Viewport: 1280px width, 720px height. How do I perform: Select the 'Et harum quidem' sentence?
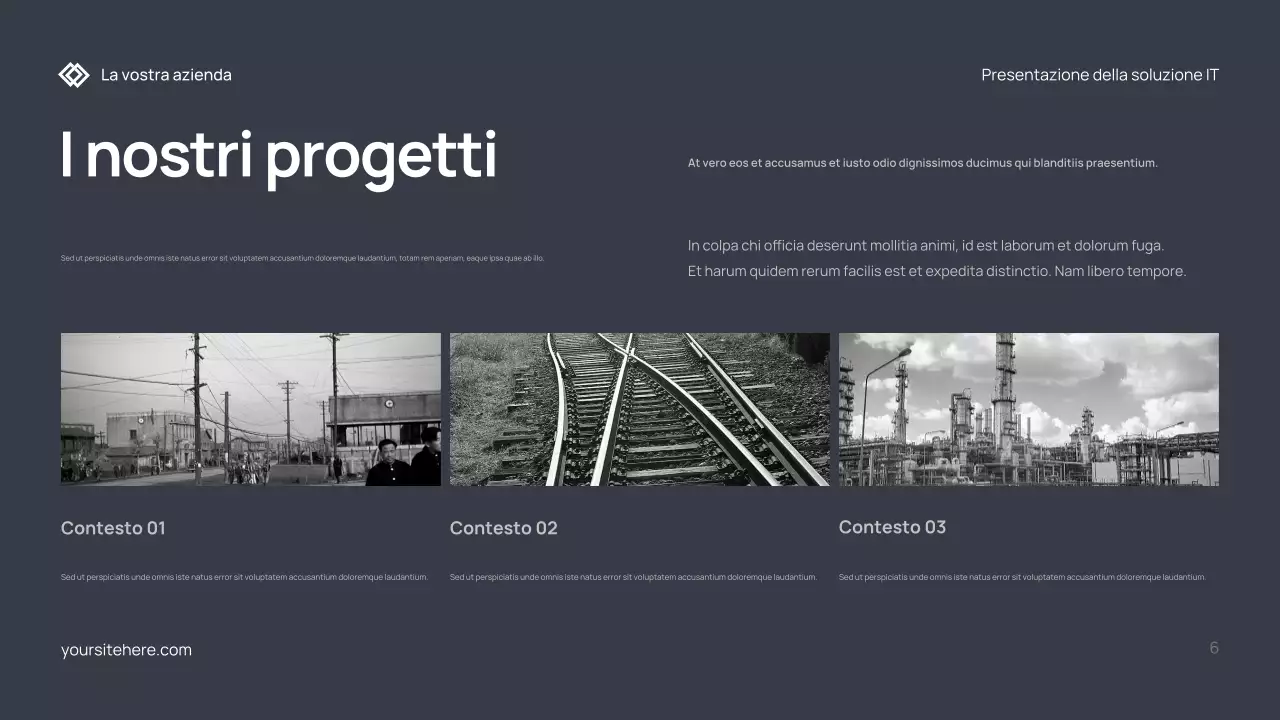pyautogui.click(x=936, y=270)
